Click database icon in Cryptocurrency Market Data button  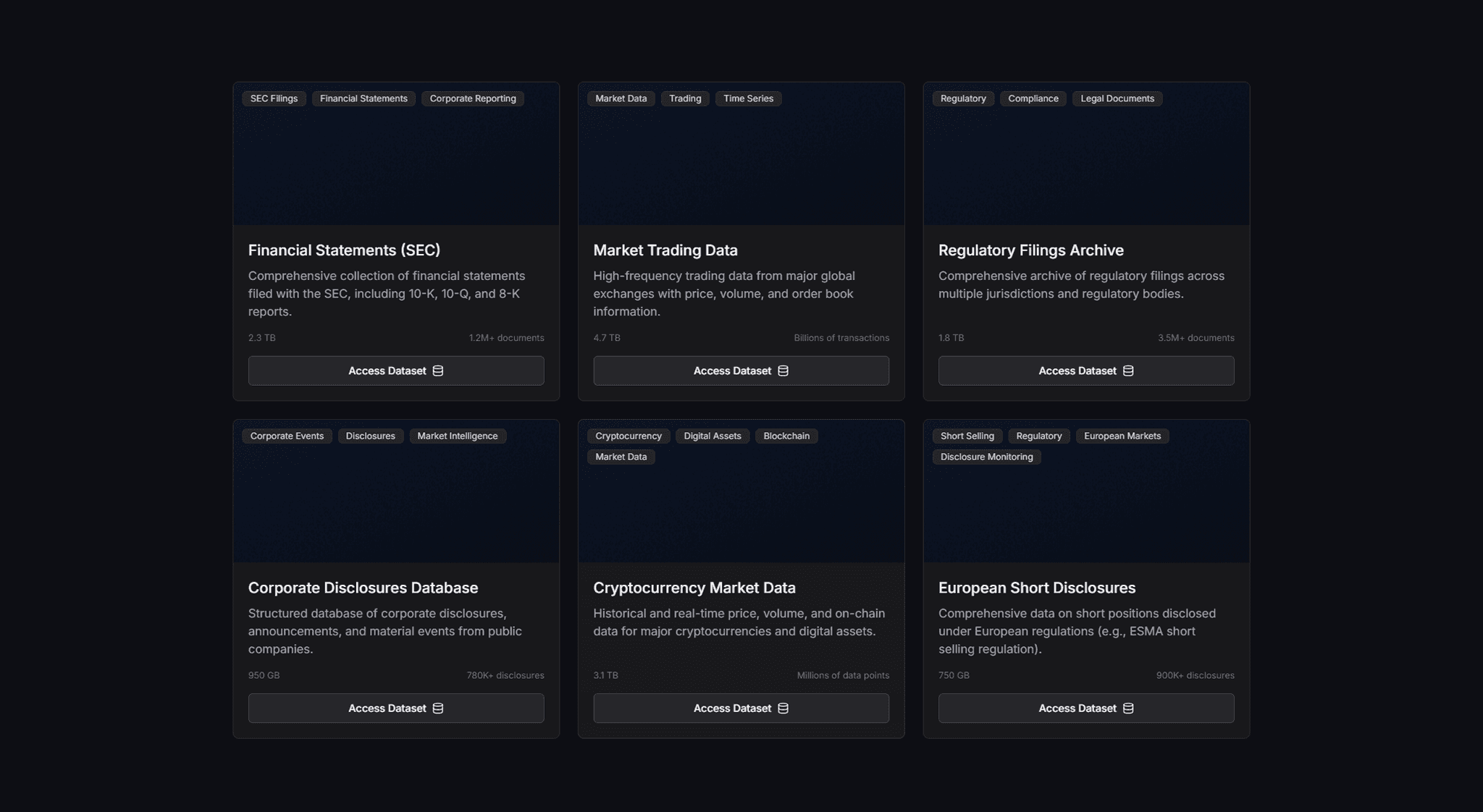pyautogui.click(x=783, y=709)
